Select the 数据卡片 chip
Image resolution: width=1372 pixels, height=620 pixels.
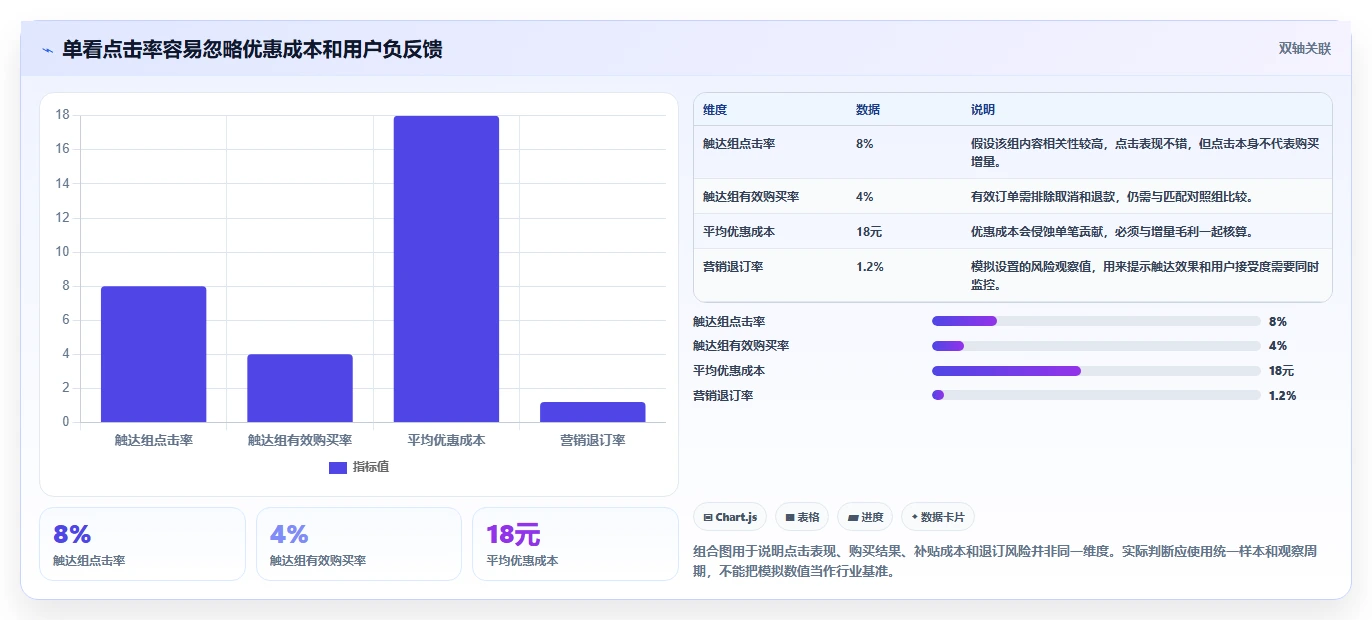938,517
